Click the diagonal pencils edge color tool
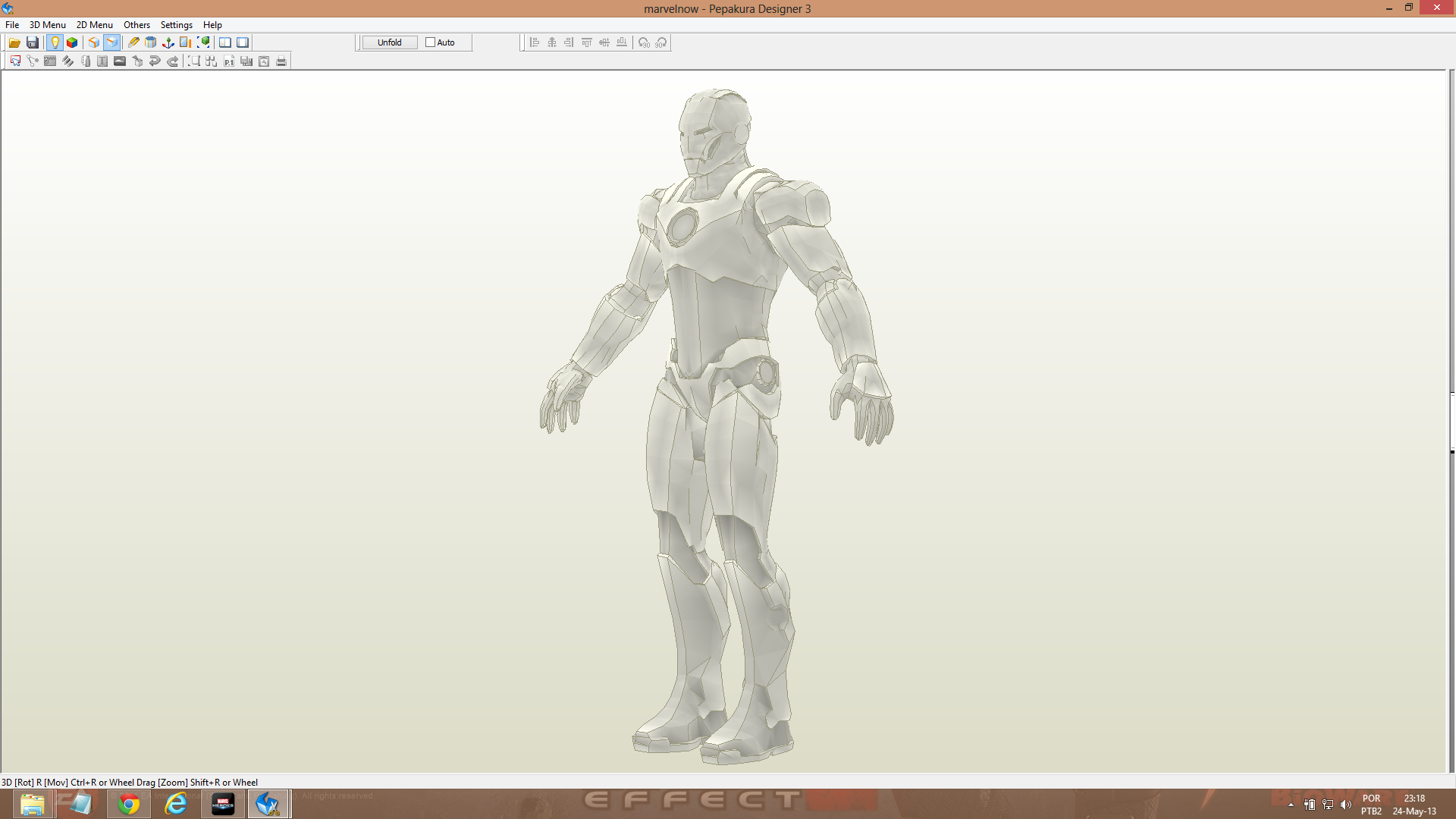Screen dimensions: 1456x819 pos(67,61)
